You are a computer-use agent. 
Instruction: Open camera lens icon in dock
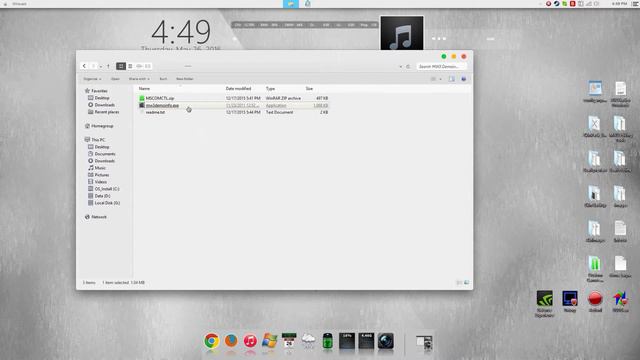click(x=385, y=341)
